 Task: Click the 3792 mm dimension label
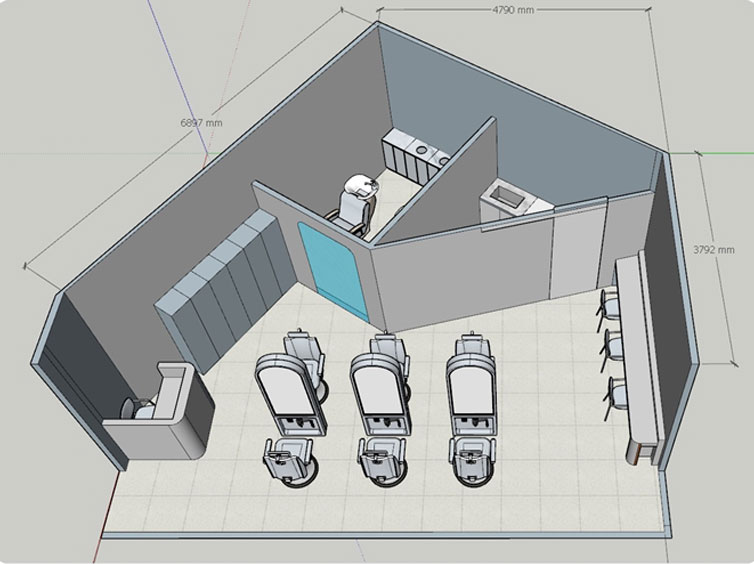point(713,249)
